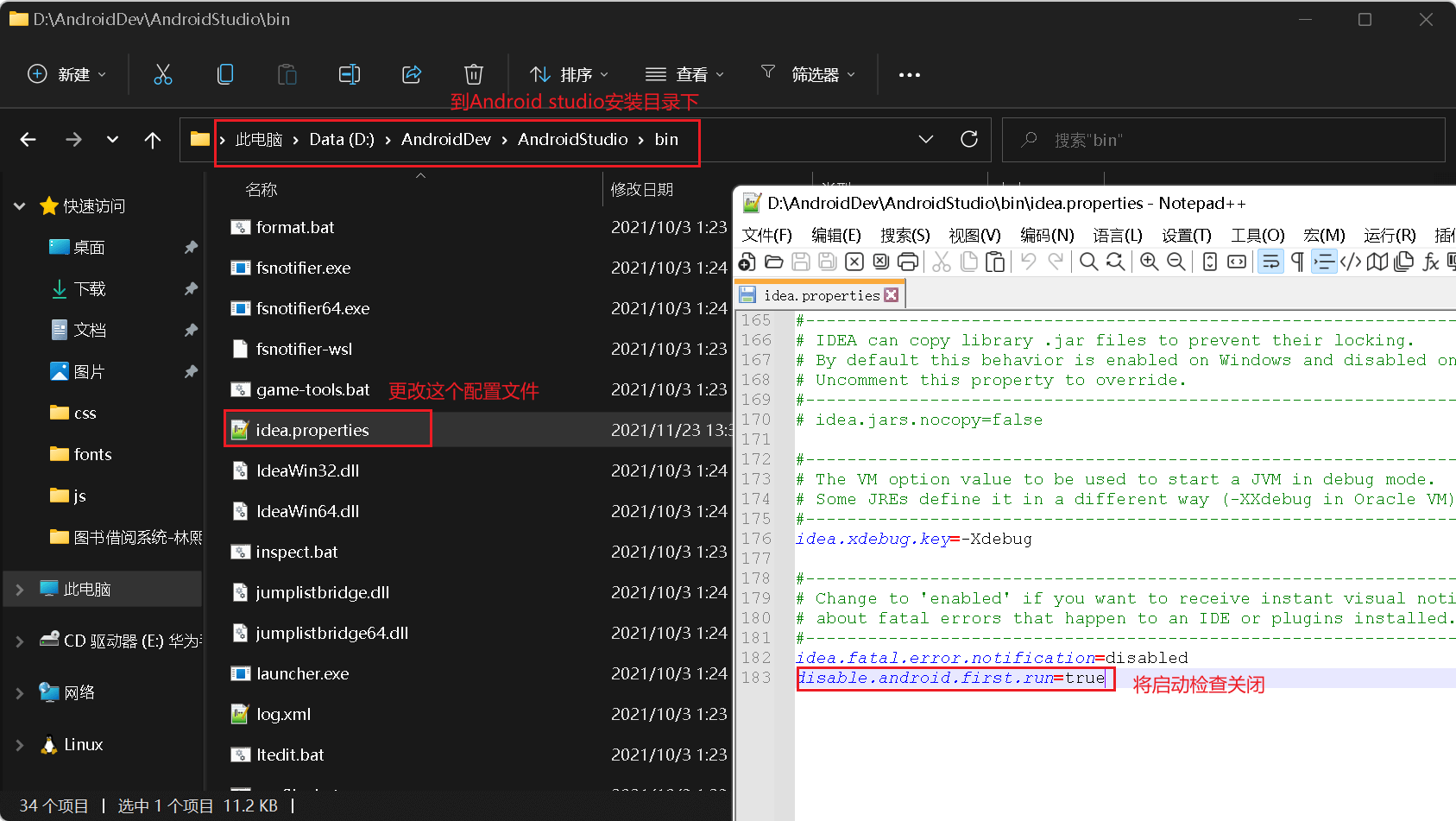Click the Notepad++ Zoom In icon
Image resolution: width=1456 pixels, height=821 pixels.
[1150, 262]
